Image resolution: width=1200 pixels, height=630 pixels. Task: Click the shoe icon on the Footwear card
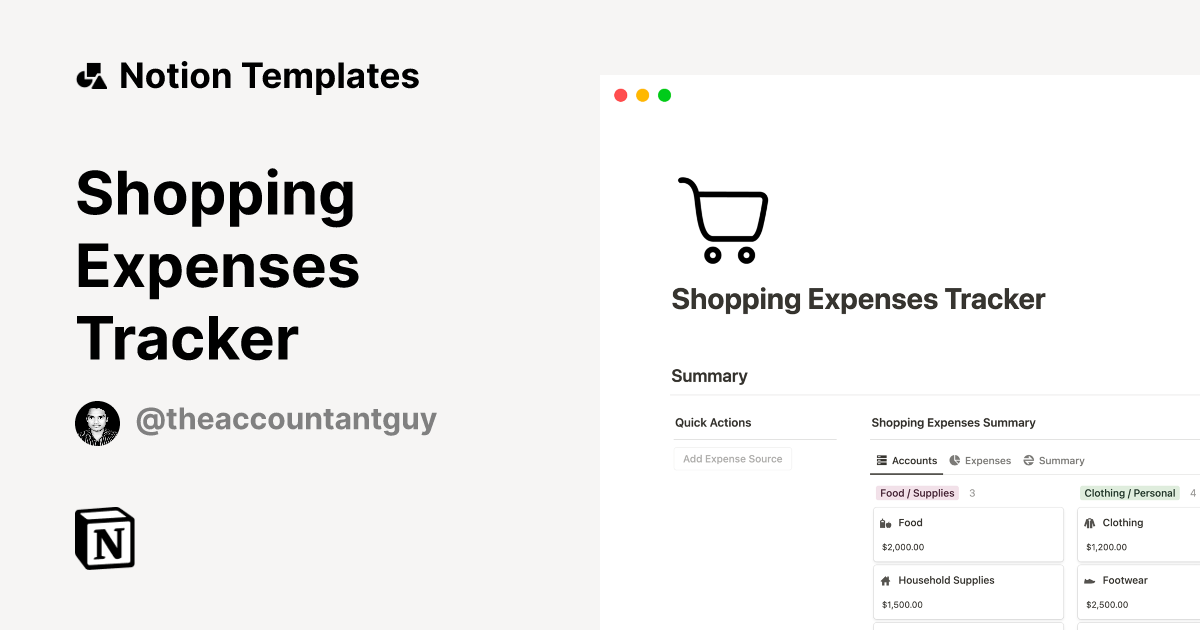(x=1089, y=580)
